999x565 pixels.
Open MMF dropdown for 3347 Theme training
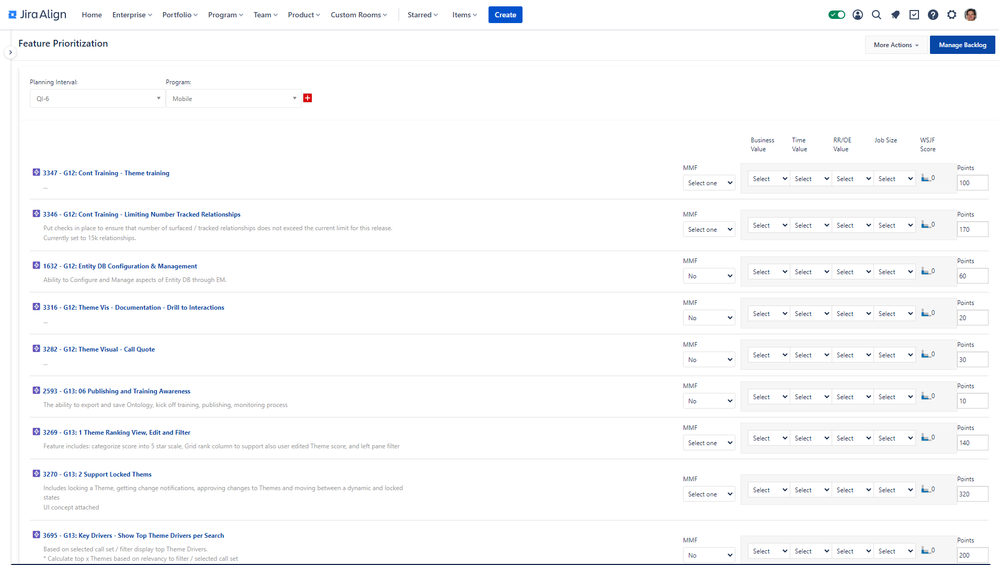tap(709, 183)
